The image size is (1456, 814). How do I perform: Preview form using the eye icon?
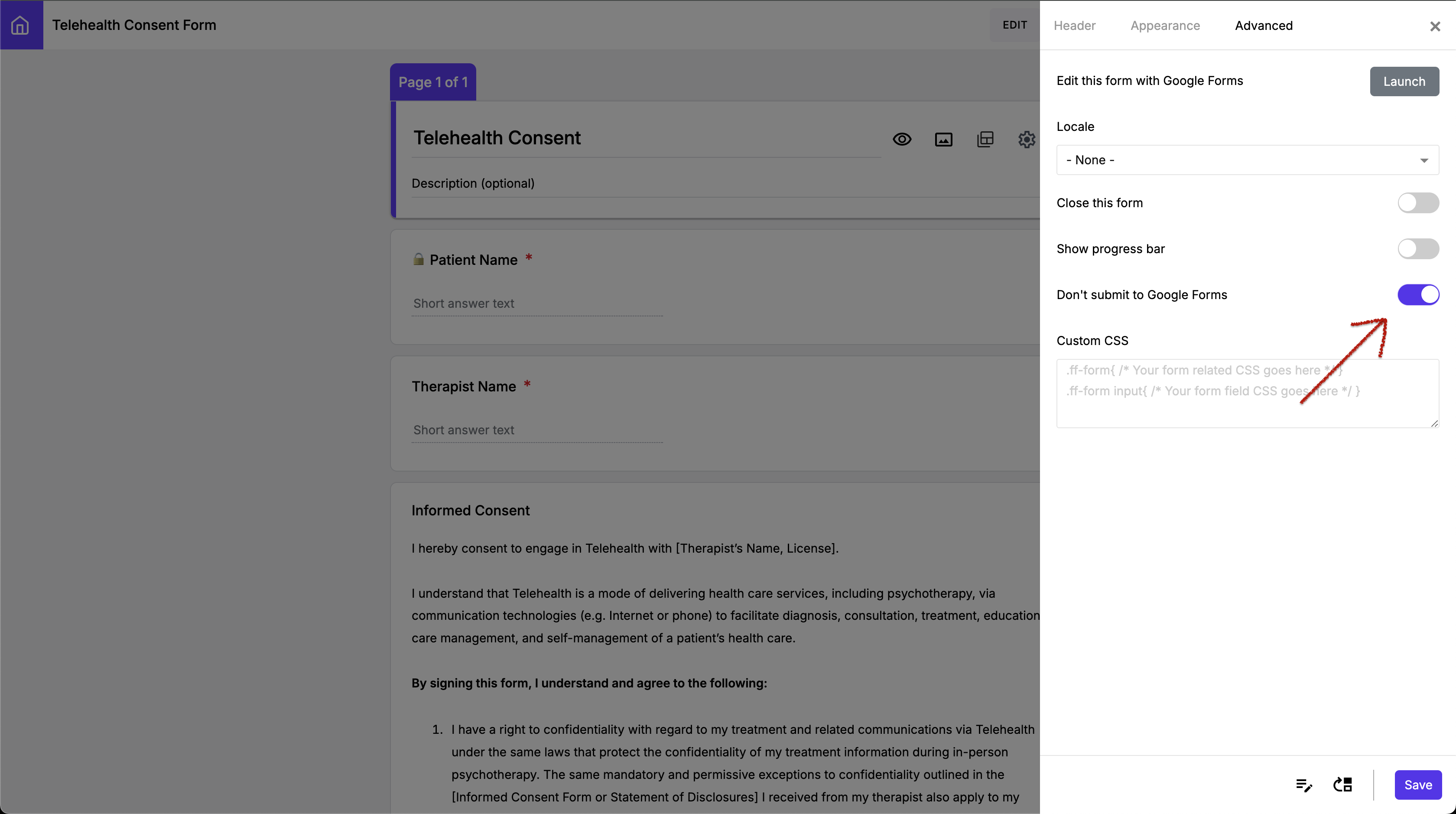[x=902, y=139]
